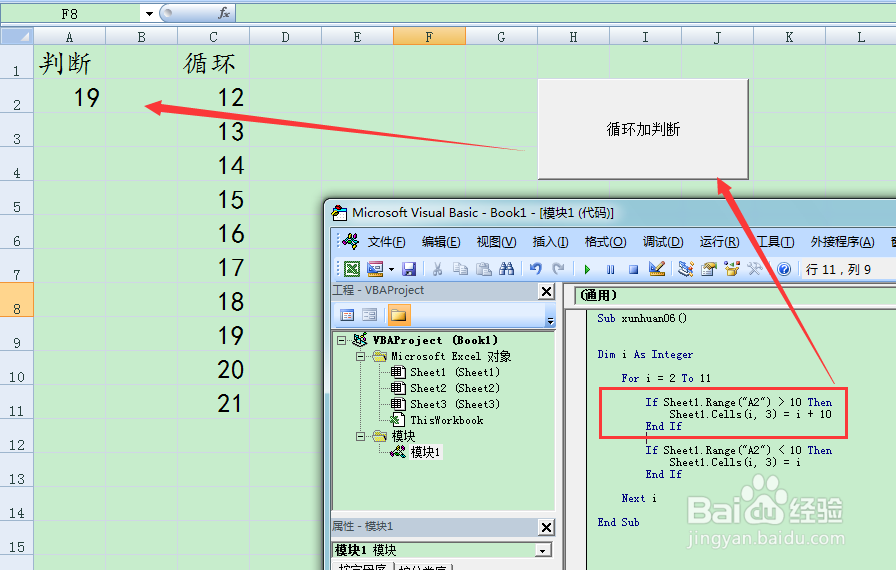Screen dimensions: 896x570
Task: Collapse the 模块 folder node
Action: point(361,436)
